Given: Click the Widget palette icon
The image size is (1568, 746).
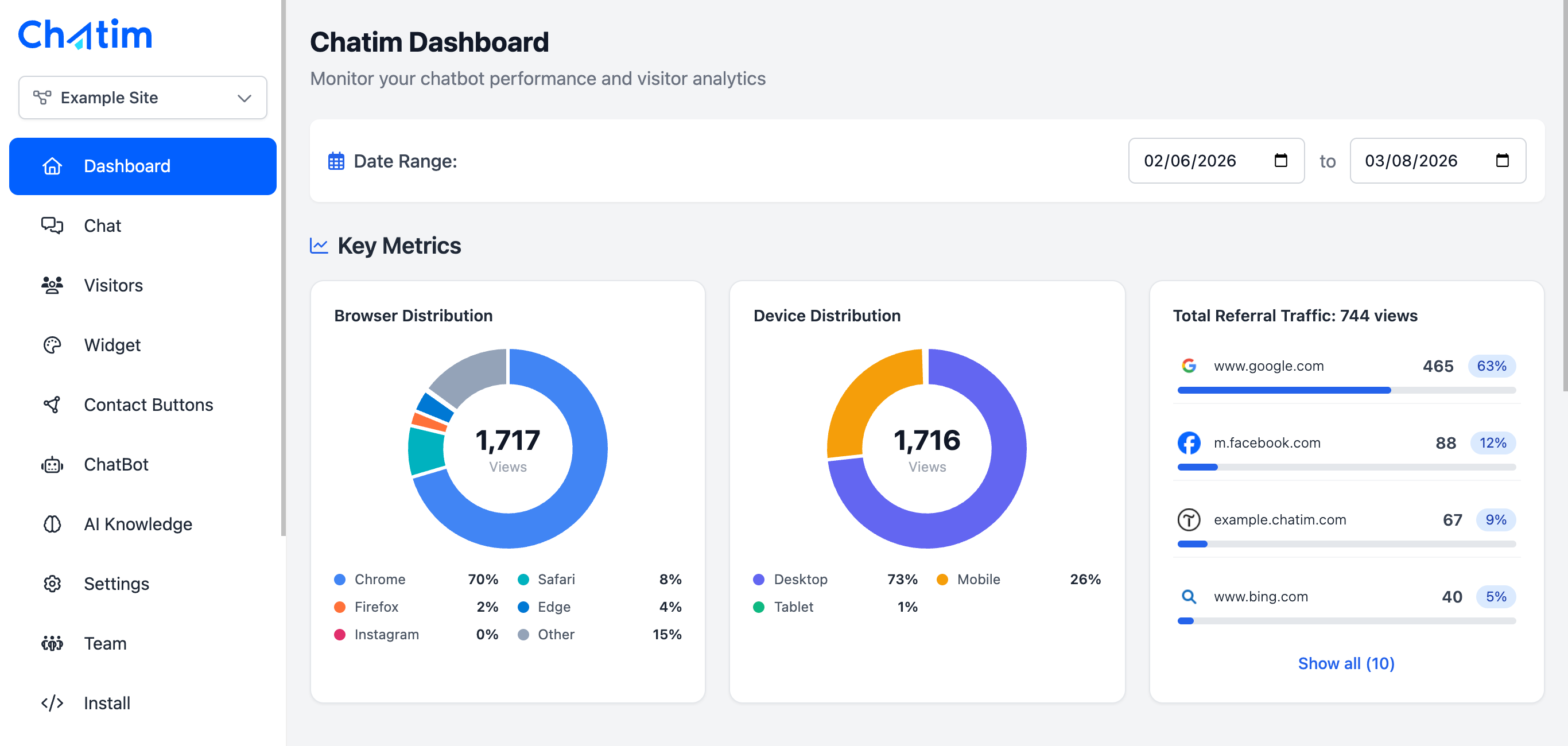Looking at the screenshot, I should [52, 345].
